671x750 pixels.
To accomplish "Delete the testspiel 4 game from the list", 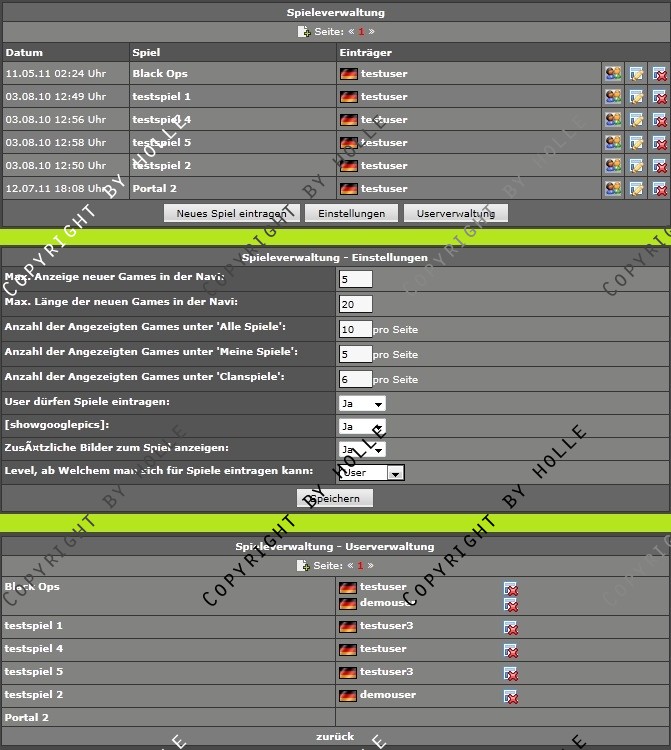I will (x=659, y=119).
